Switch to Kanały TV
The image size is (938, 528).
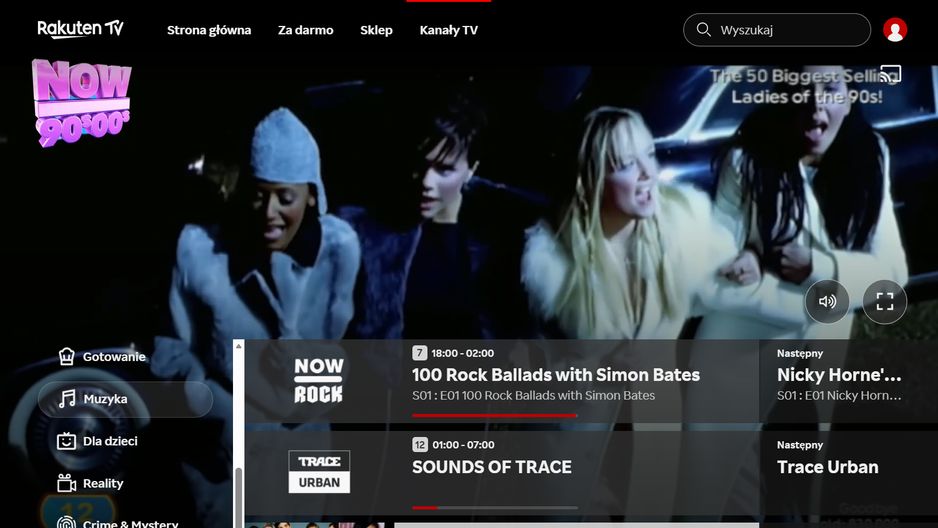[449, 30]
